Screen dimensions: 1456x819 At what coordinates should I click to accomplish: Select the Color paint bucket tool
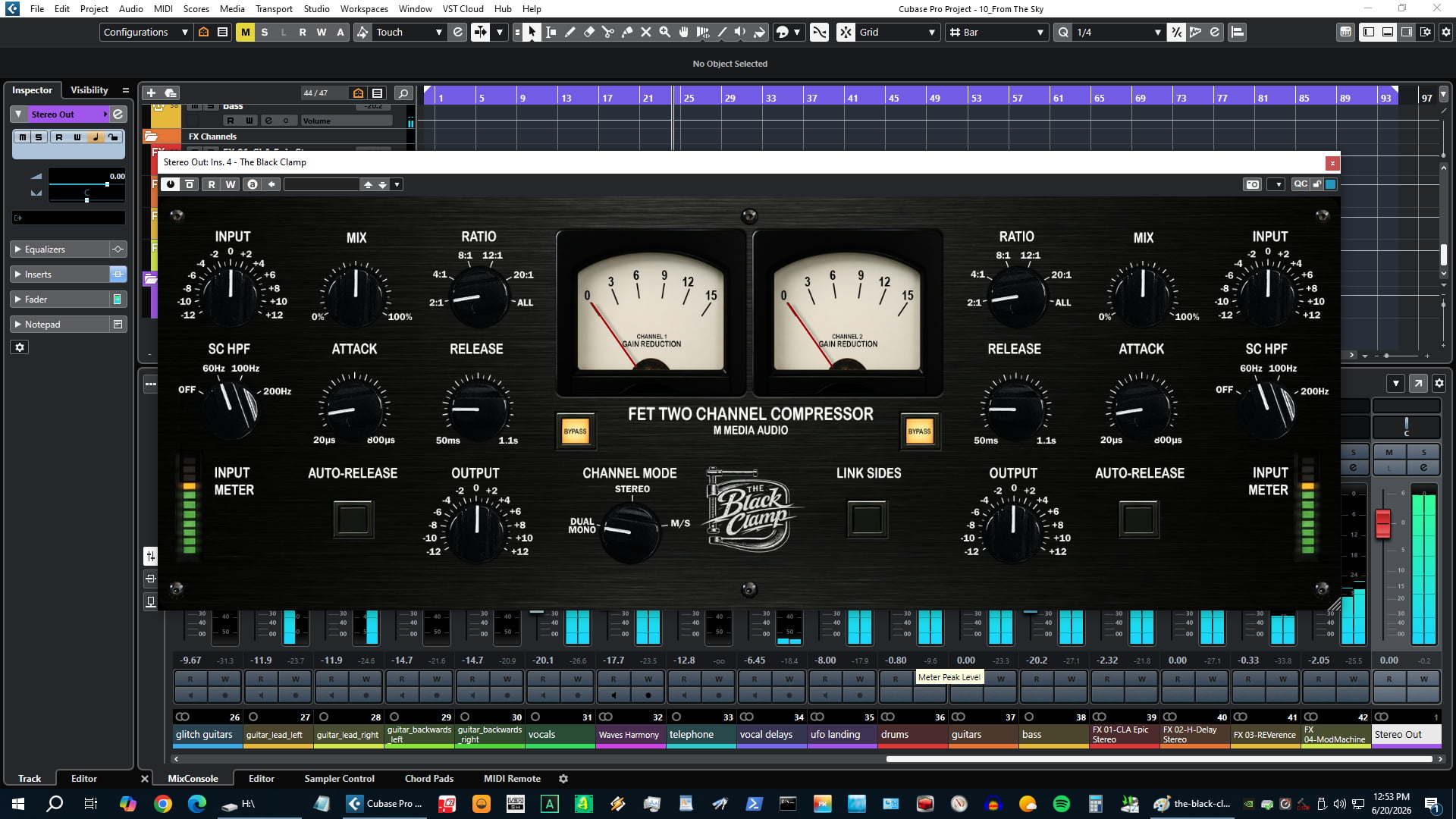point(759,32)
